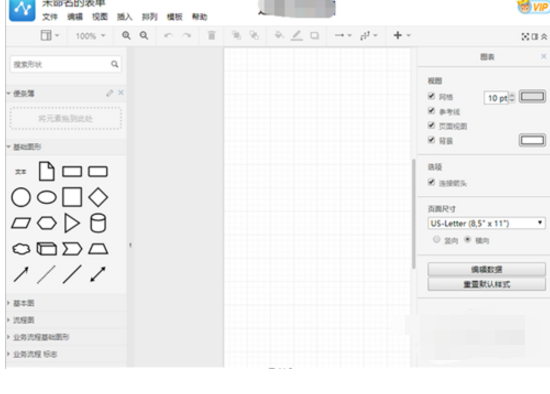
Task: Open the 100% zoom level dropdown
Action: [90, 36]
